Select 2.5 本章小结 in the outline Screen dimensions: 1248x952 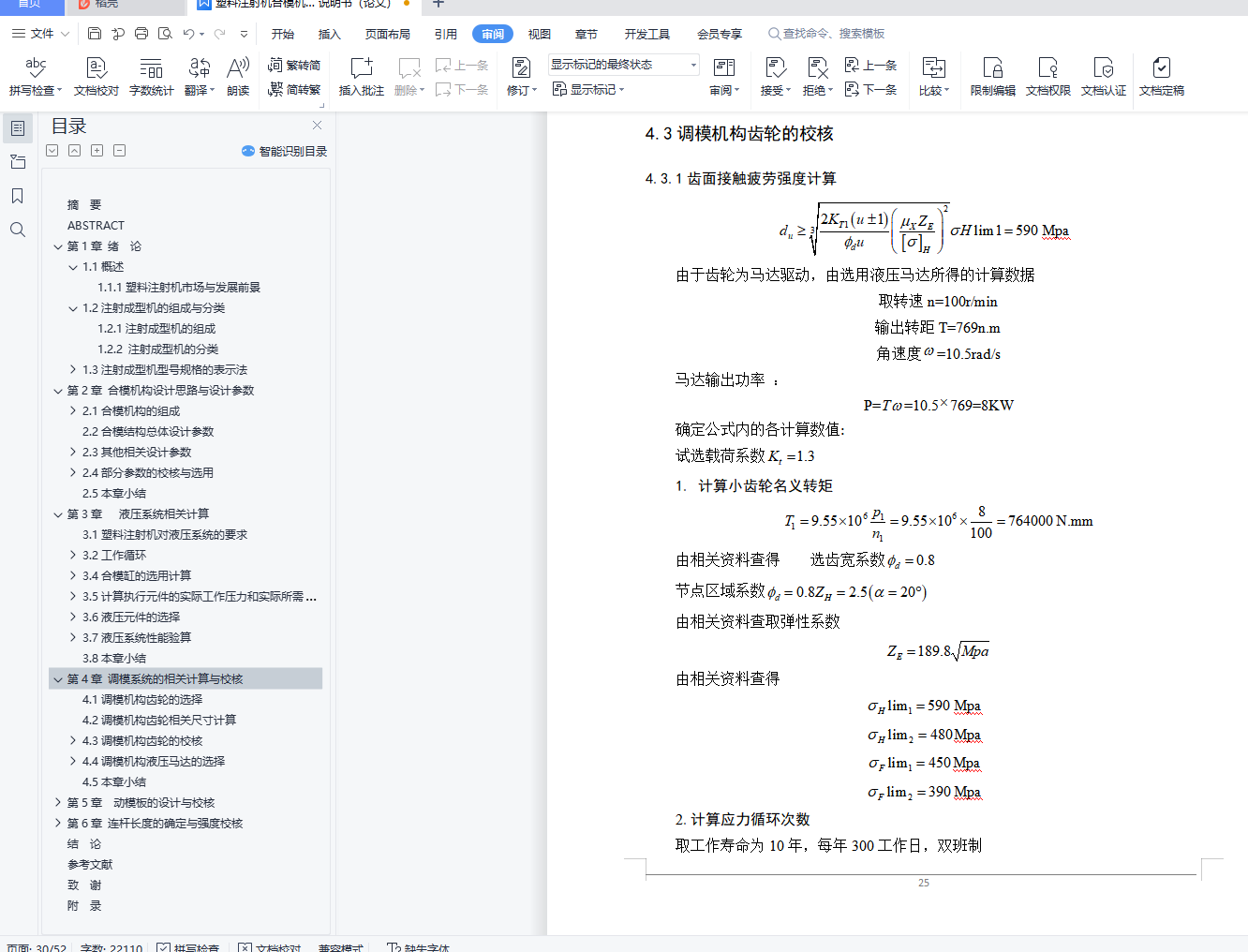pos(114,494)
